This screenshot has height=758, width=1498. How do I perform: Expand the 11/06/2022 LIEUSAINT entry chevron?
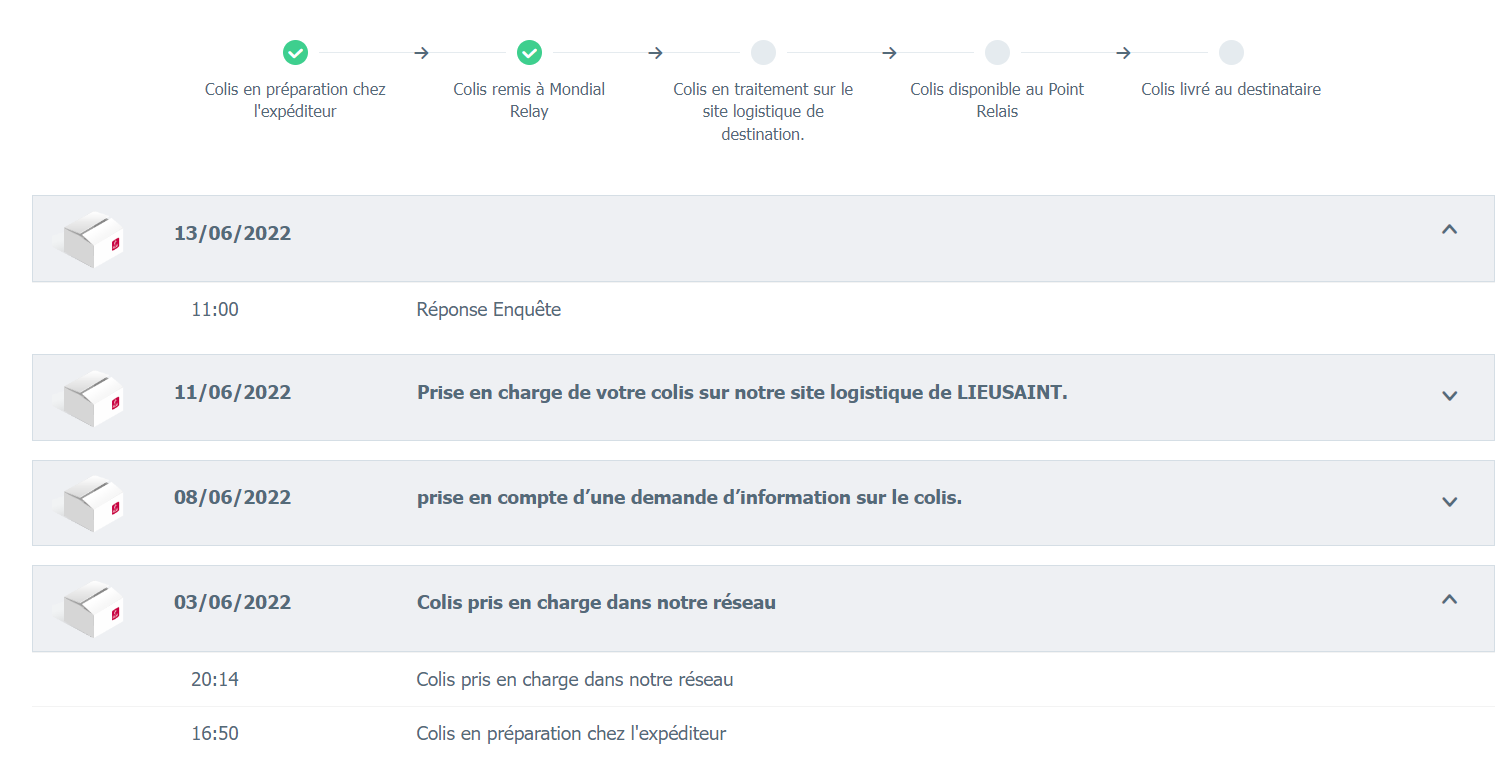click(x=1449, y=396)
